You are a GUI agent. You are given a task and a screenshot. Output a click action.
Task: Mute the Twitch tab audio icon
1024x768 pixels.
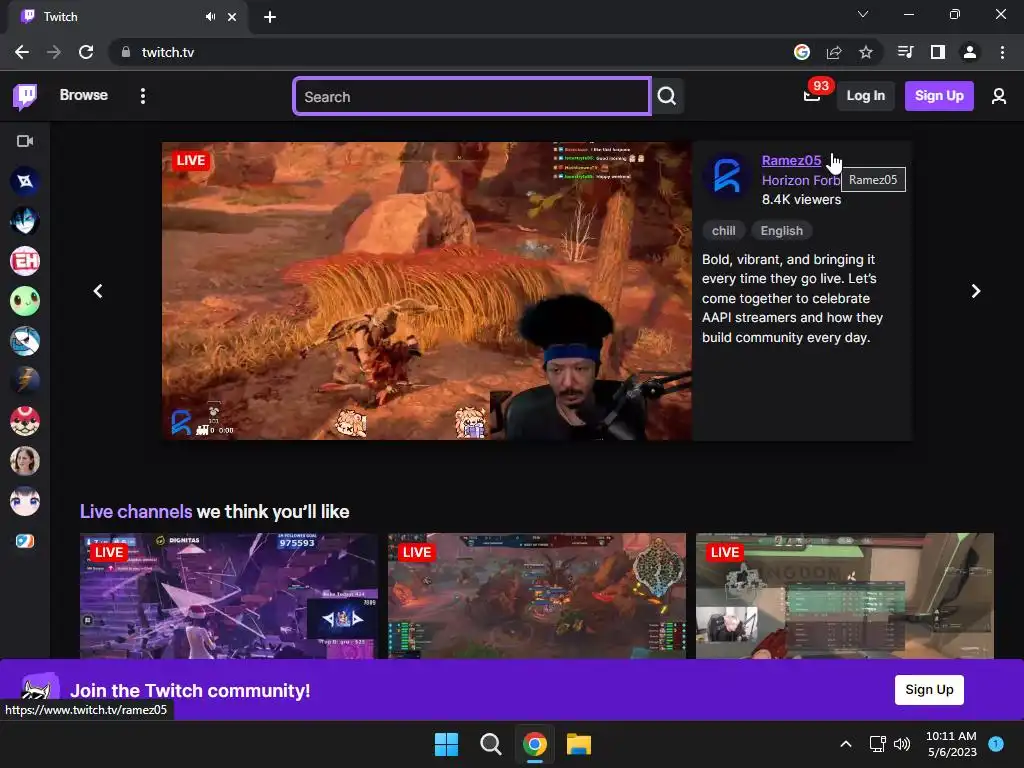210,17
